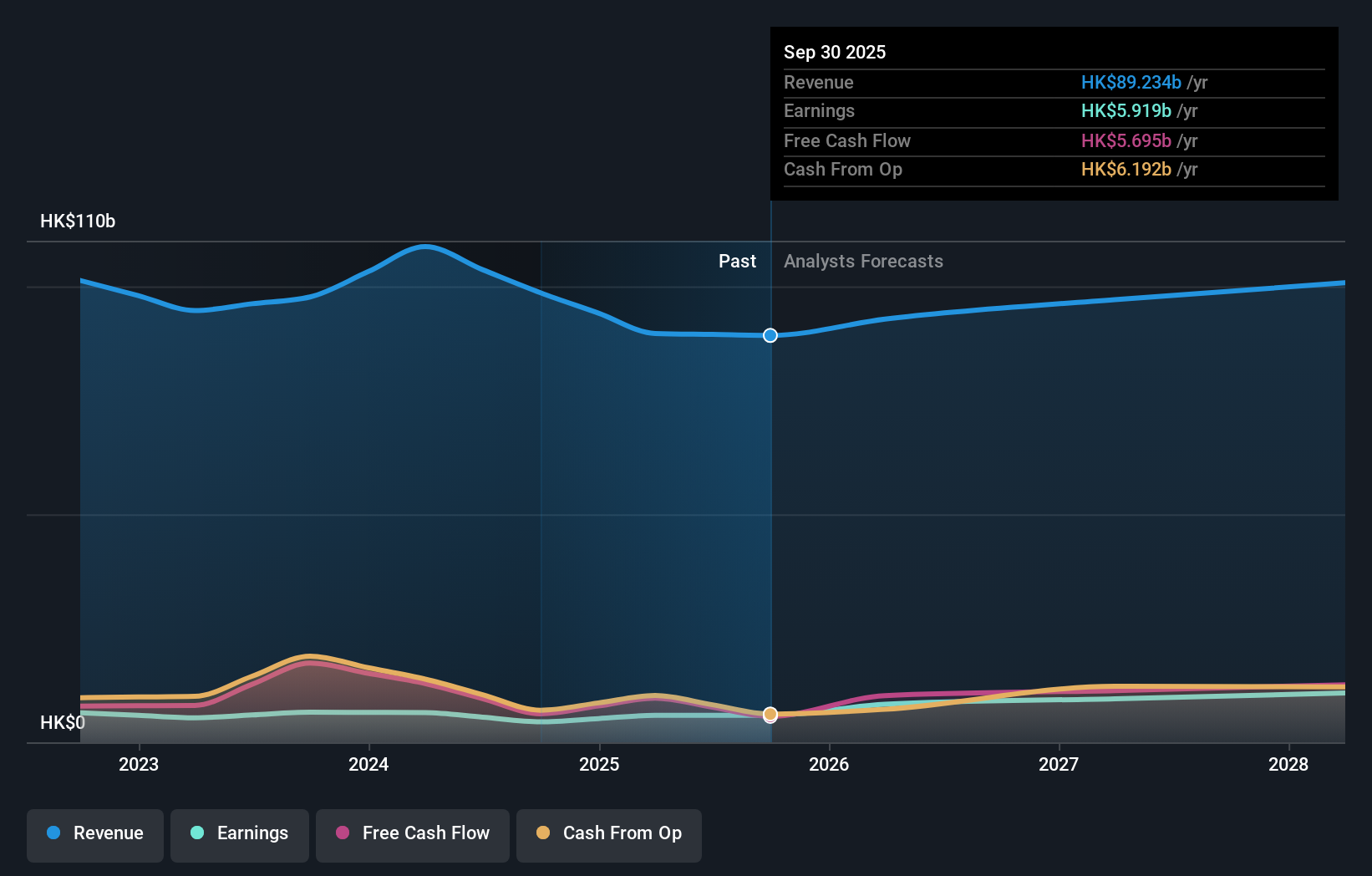Click the pink Free Cash Flow legend dot
1372x876 pixels.
(x=342, y=833)
